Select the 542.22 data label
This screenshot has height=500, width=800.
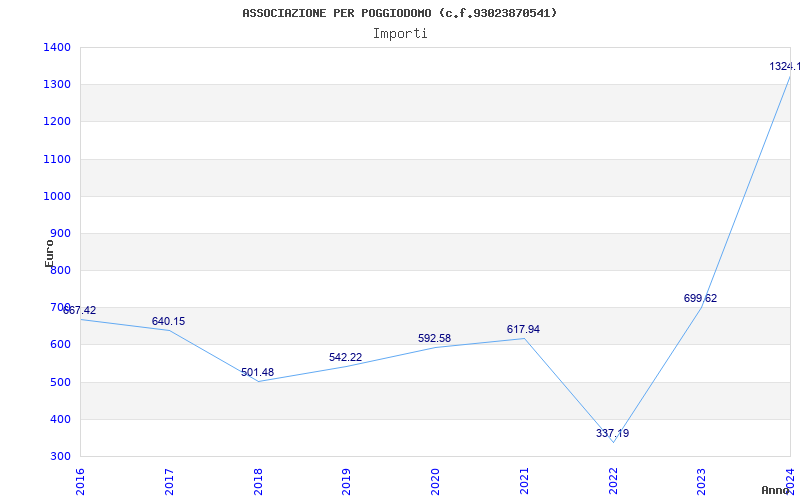click(x=345, y=357)
